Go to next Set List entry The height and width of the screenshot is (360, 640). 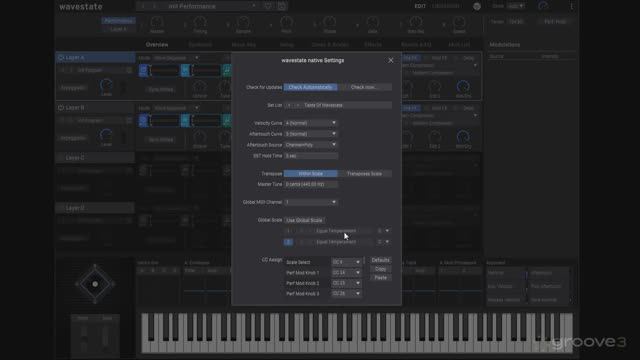point(298,105)
